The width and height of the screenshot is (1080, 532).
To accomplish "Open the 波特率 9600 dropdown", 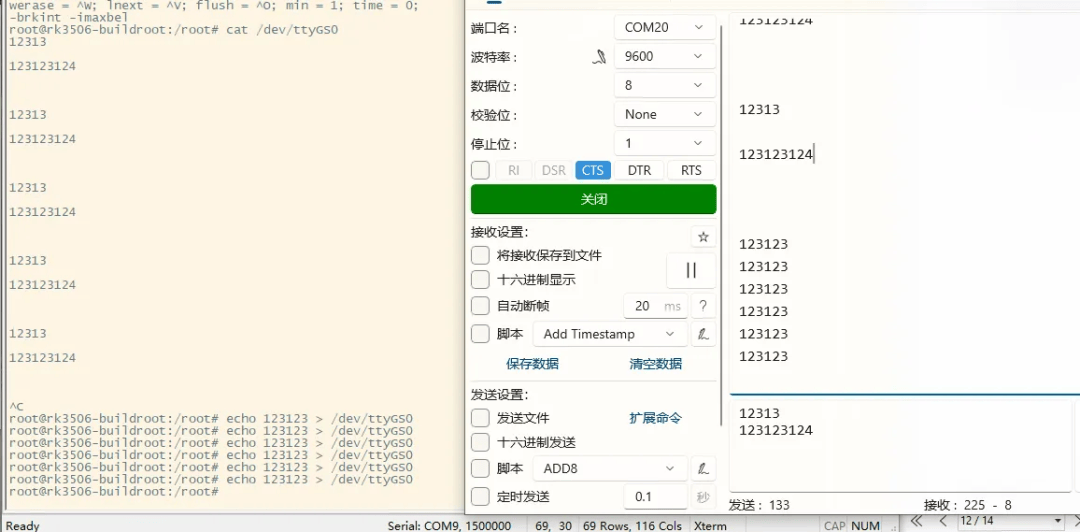I will tap(665, 57).
